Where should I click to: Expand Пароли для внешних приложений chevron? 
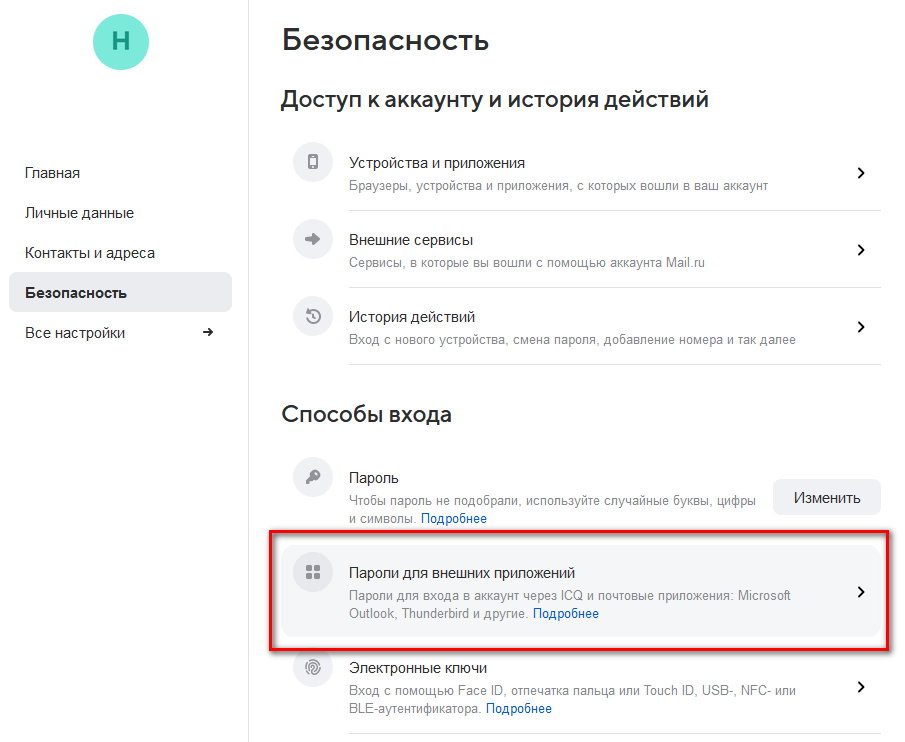pos(861,592)
